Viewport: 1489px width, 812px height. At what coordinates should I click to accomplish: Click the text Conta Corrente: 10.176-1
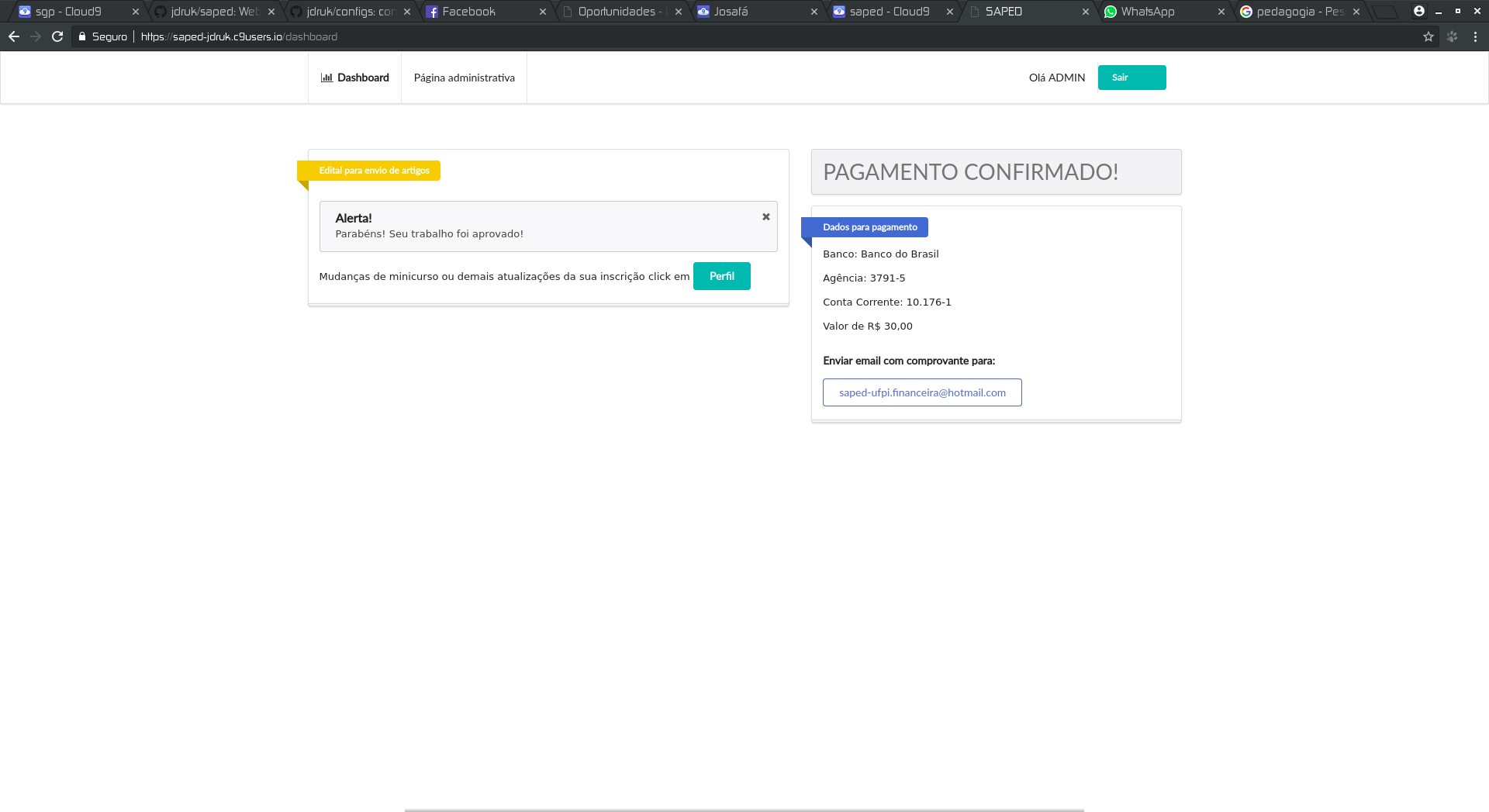(887, 302)
